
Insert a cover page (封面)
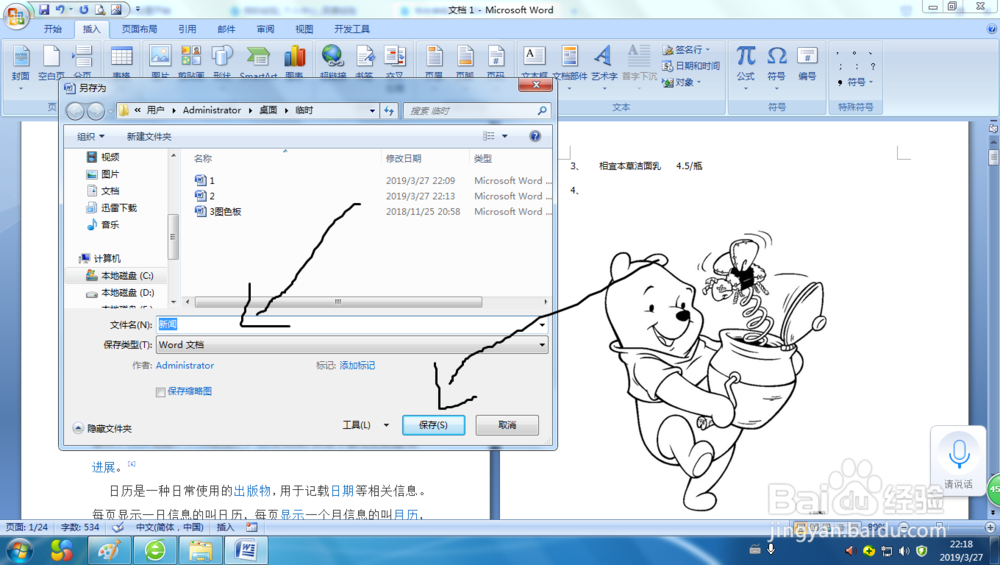[x=20, y=64]
